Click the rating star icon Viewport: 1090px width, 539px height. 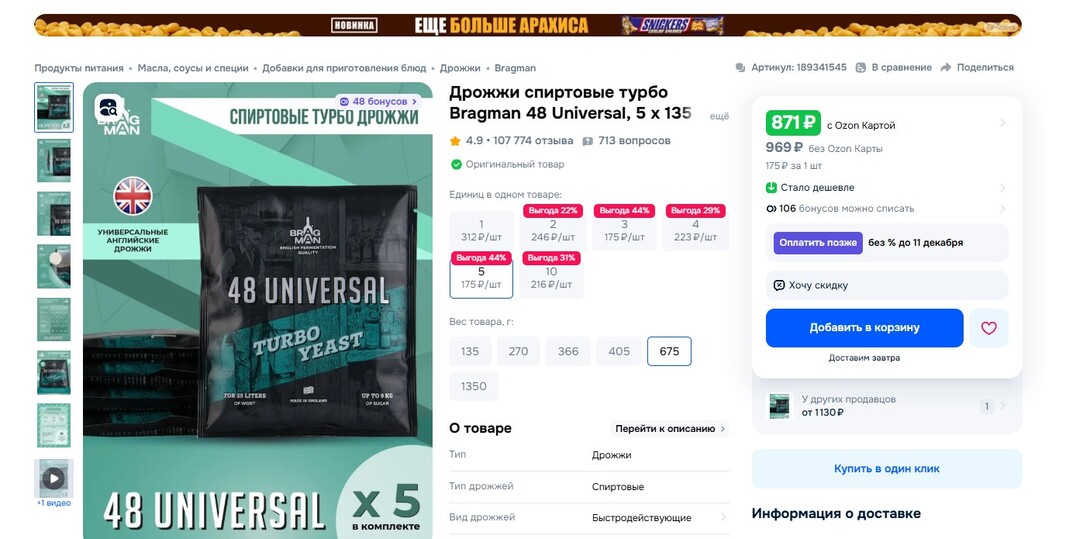pyautogui.click(x=455, y=141)
